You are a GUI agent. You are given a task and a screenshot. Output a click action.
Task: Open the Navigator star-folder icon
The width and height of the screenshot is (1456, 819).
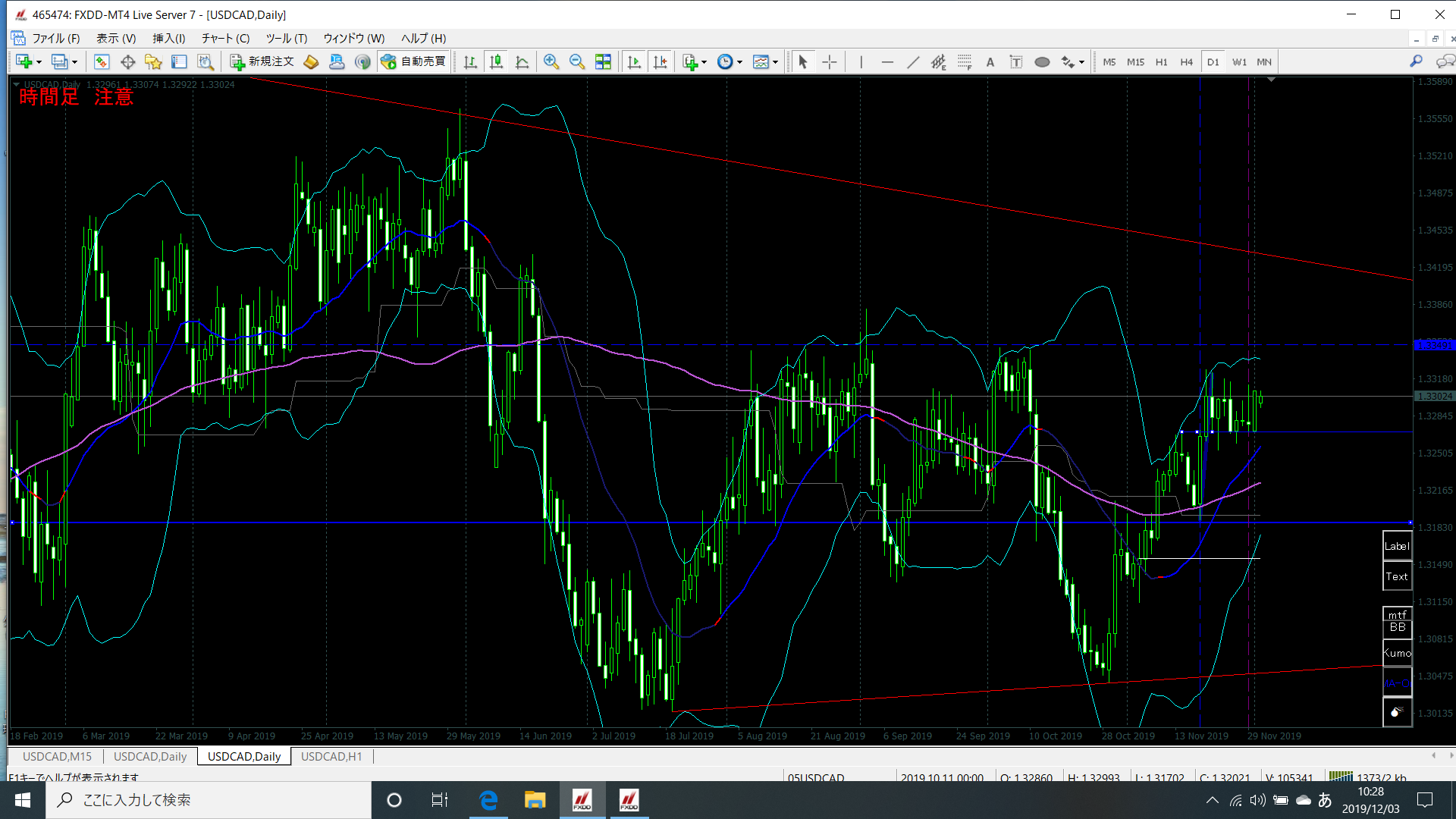pyautogui.click(x=153, y=62)
